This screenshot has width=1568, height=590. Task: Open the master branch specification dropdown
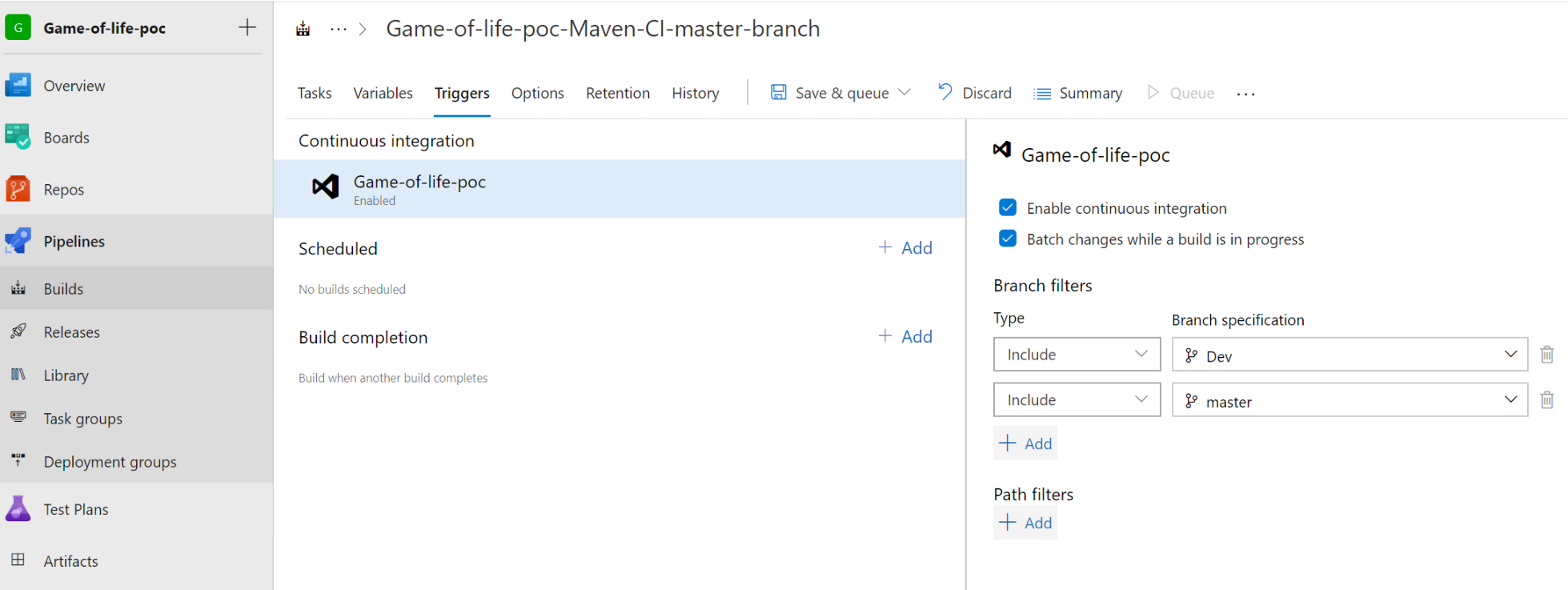coord(1350,399)
